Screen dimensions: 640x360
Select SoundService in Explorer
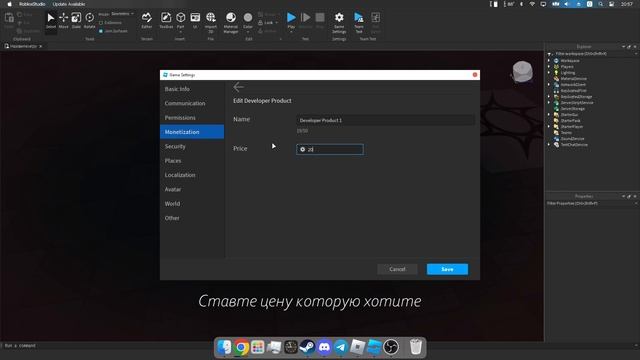[x=573, y=139]
